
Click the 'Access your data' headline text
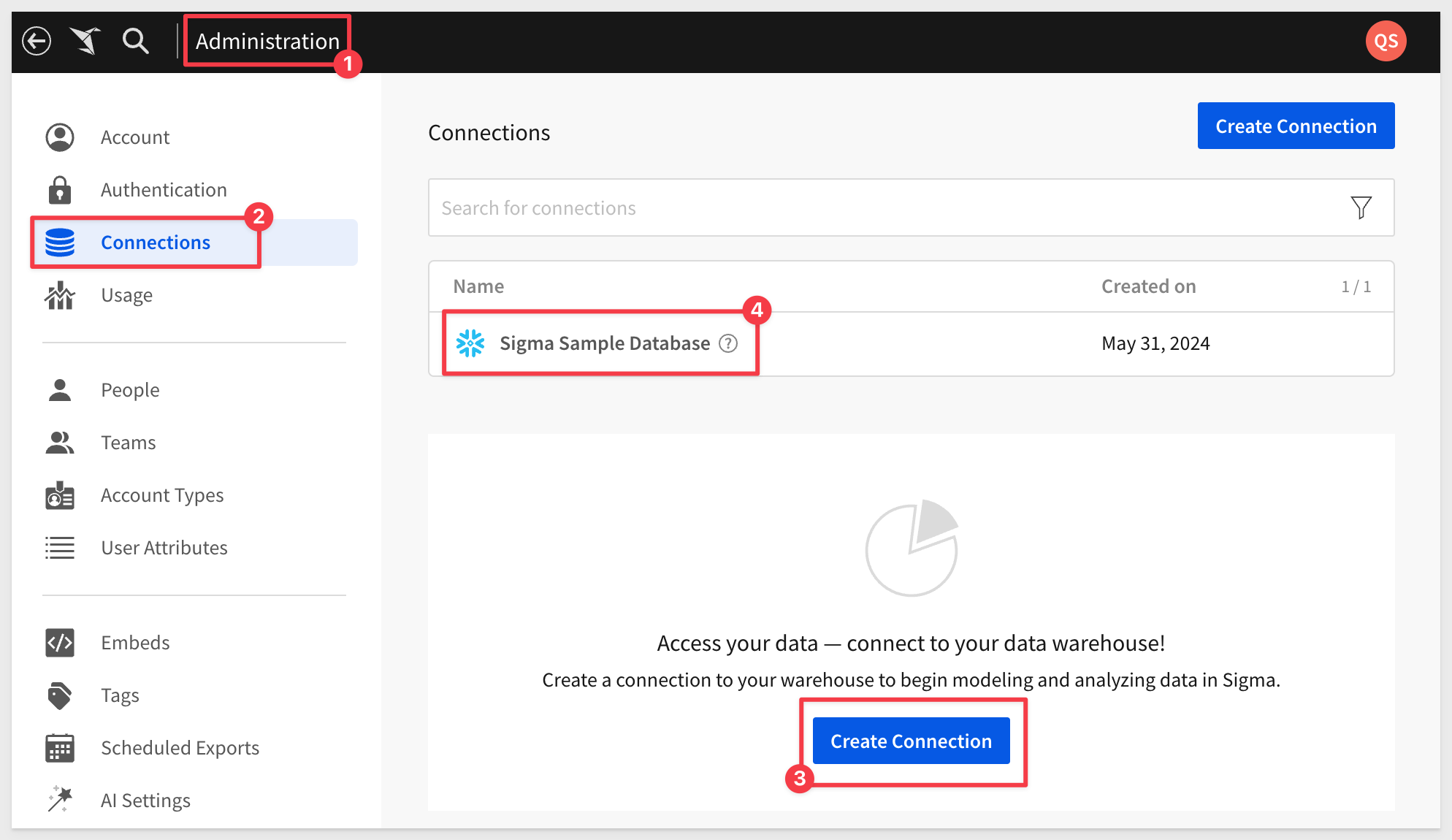[911, 643]
